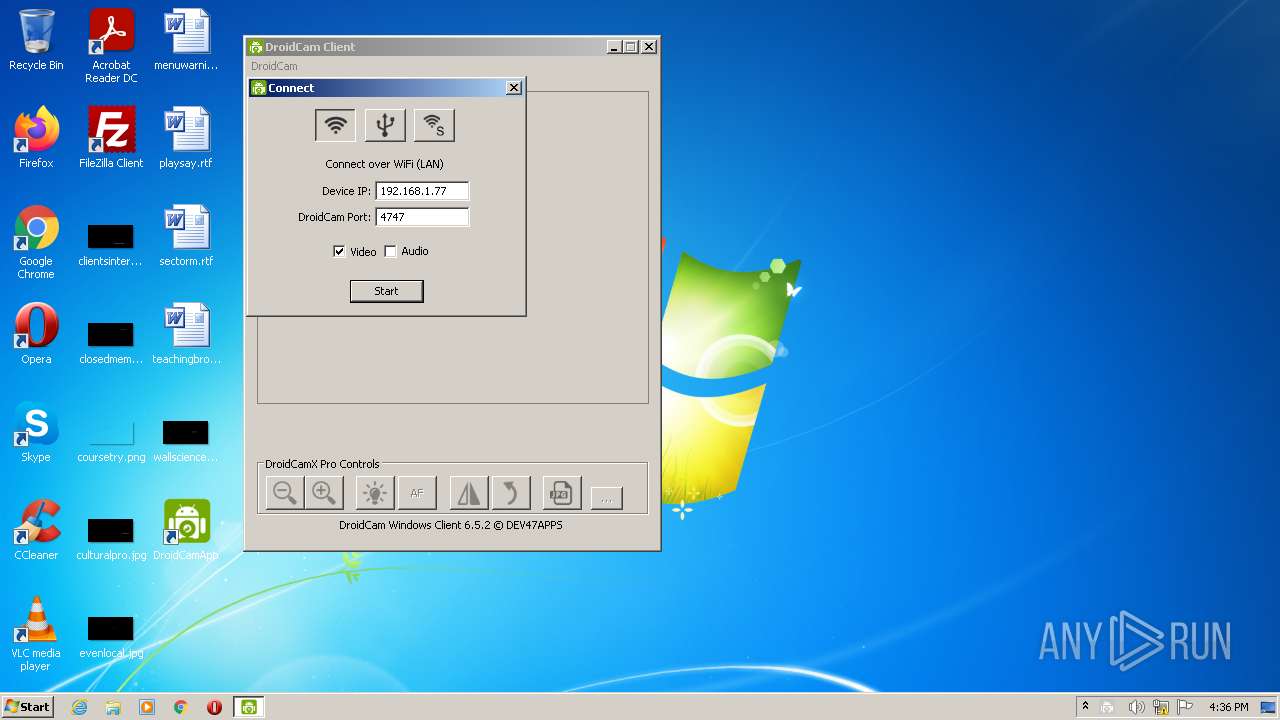Click the Show Desktop button
The height and width of the screenshot is (720, 1280).
pyautogui.click(x=1270, y=707)
